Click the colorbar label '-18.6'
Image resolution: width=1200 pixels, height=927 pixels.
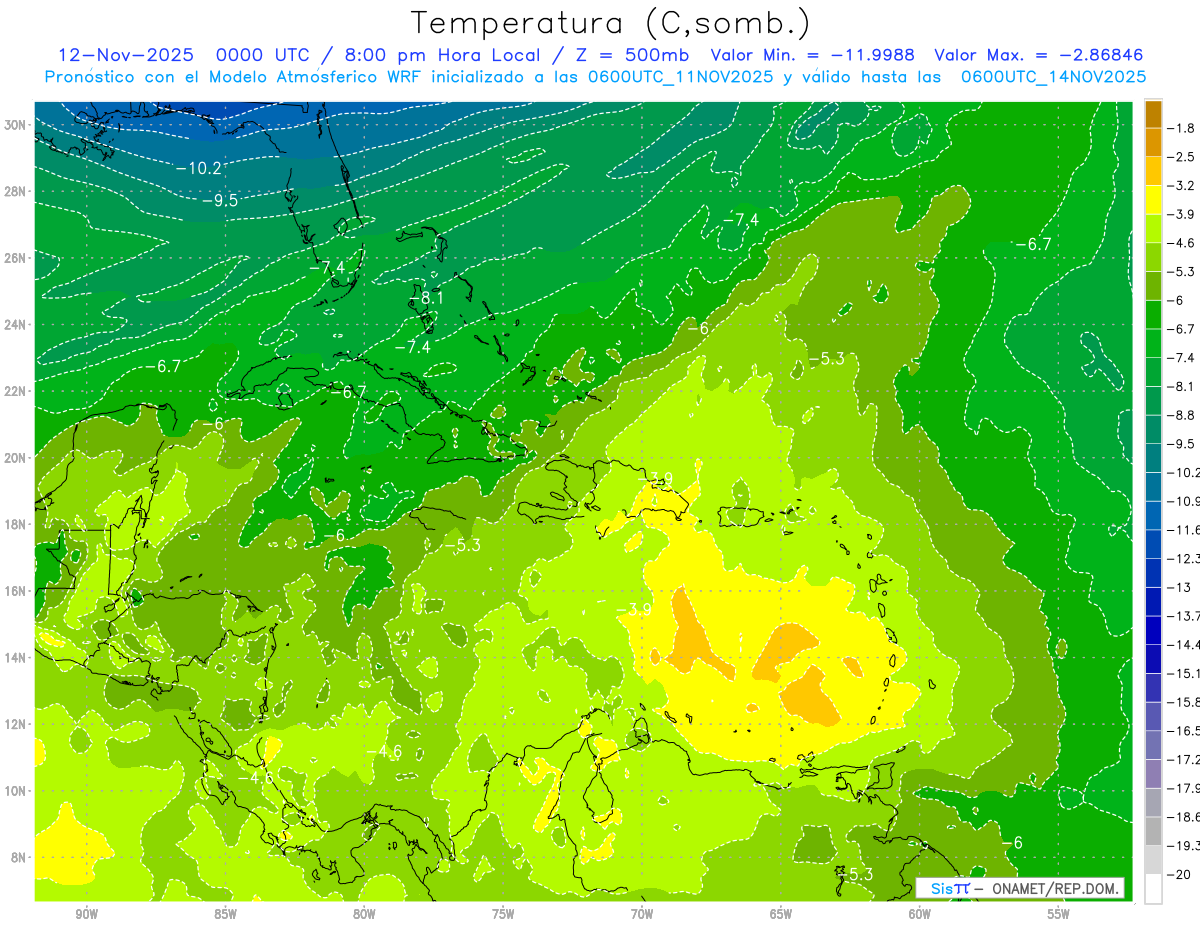coord(1184,817)
